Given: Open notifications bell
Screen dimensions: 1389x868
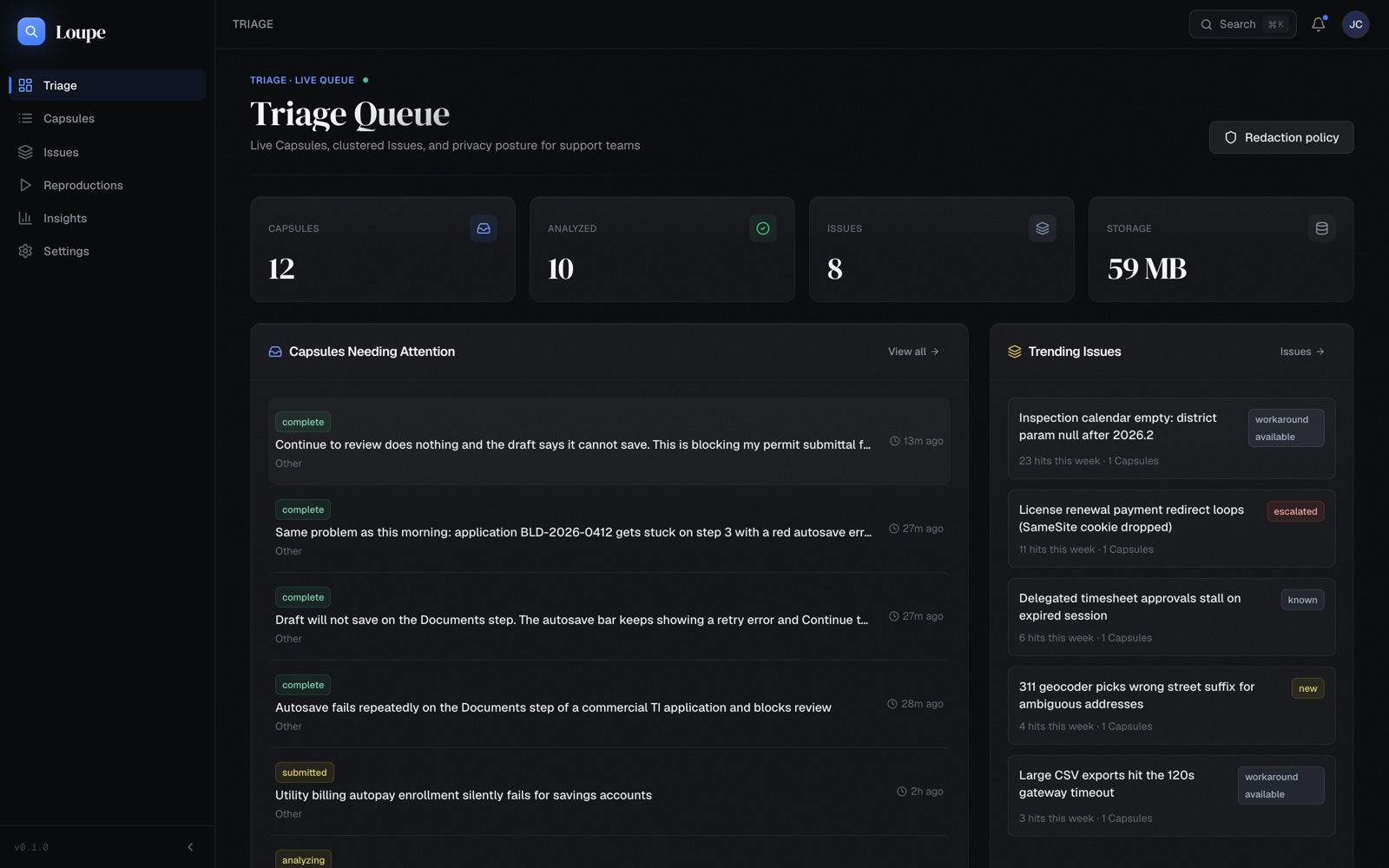Looking at the screenshot, I should [x=1319, y=24].
